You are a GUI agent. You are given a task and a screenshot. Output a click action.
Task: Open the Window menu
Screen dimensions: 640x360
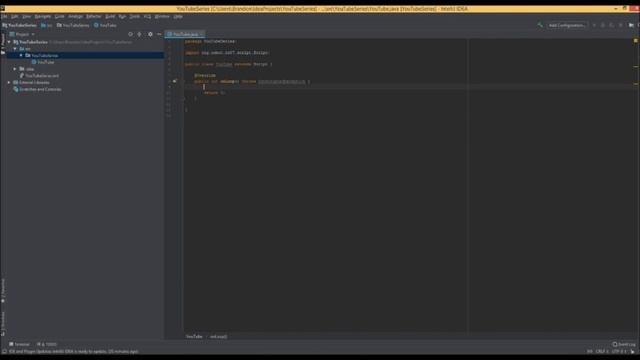pos(162,16)
